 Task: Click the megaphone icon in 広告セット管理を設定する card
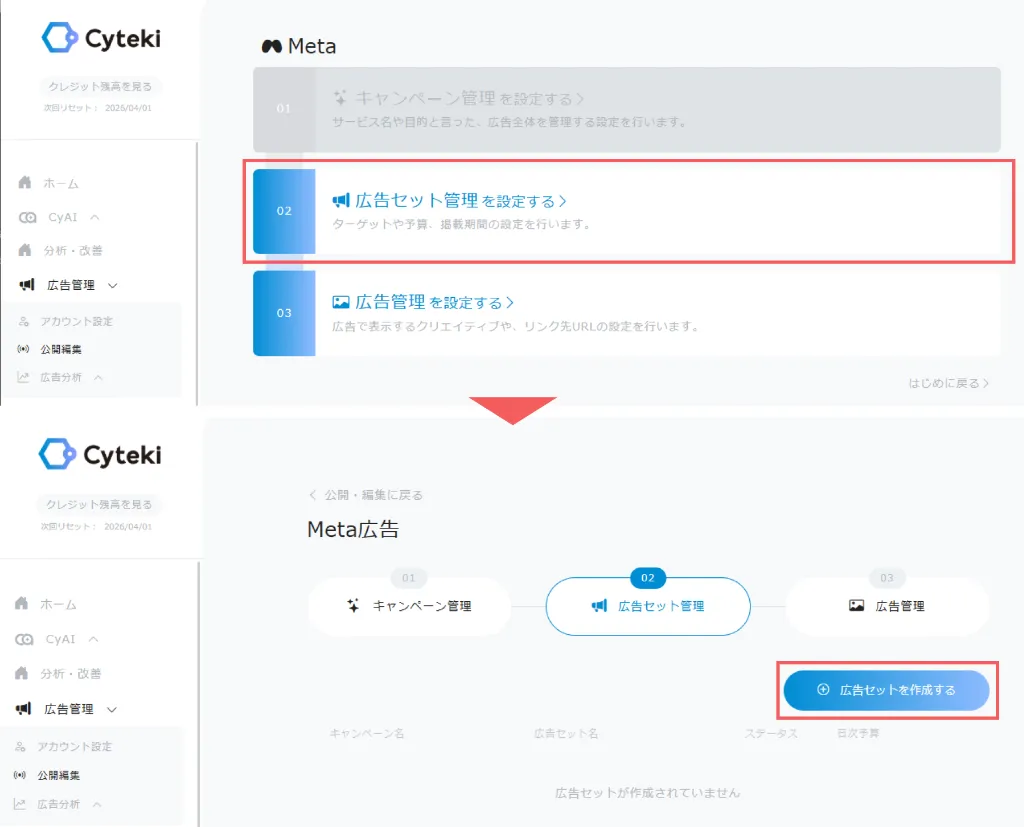click(x=341, y=201)
